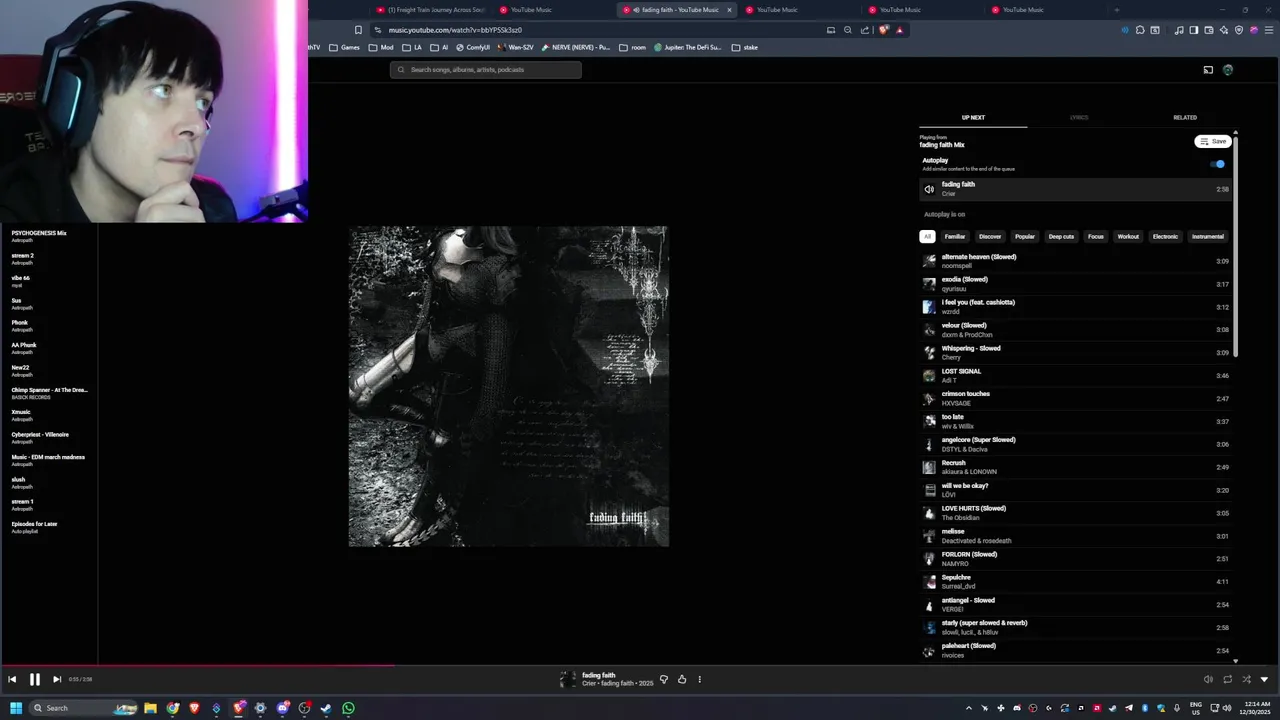Open the Brave playlist music note icon

click(x=1180, y=30)
